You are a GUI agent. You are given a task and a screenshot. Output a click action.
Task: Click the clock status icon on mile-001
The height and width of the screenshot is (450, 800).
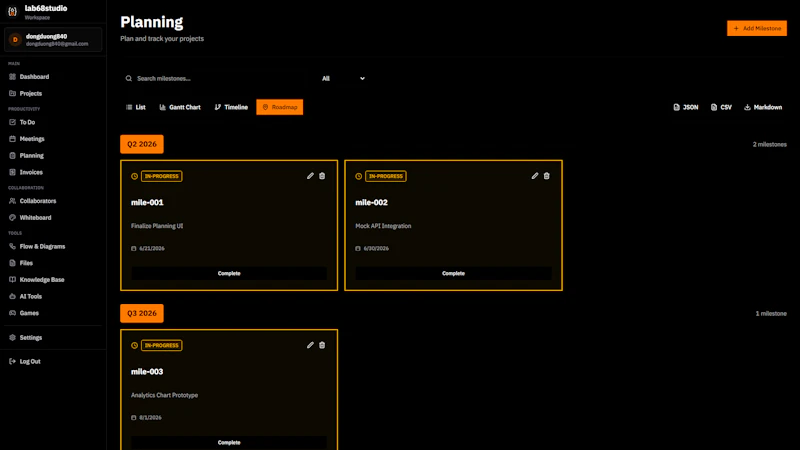(x=134, y=176)
